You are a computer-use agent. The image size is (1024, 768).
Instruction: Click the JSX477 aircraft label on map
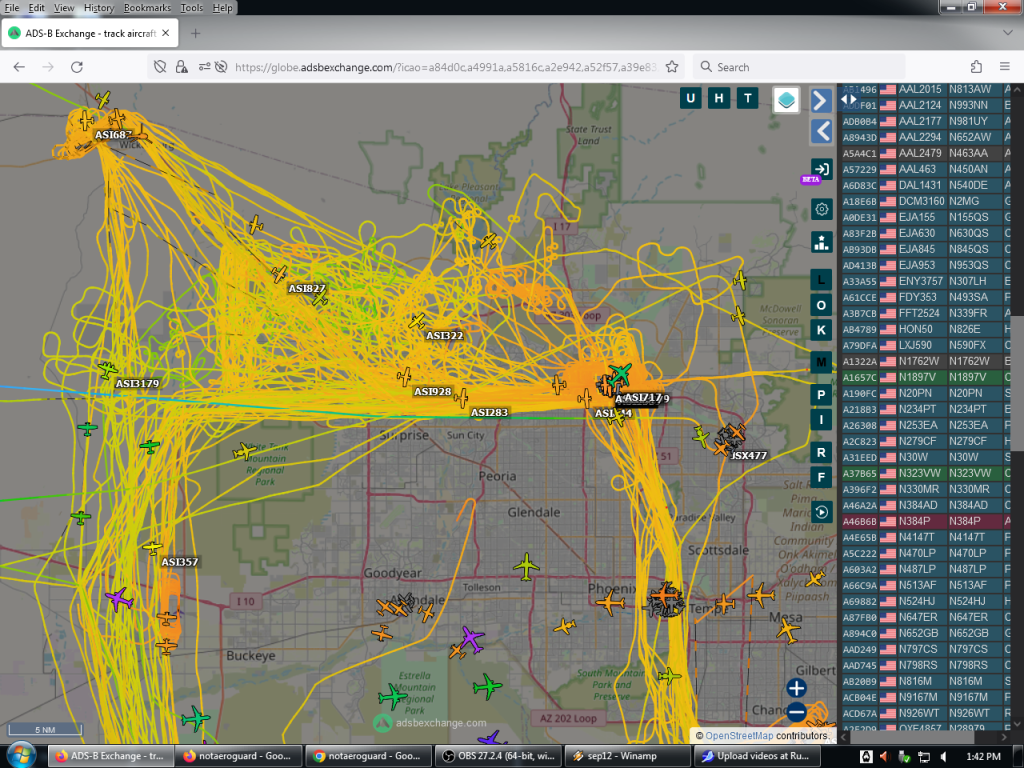(x=748, y=455)
